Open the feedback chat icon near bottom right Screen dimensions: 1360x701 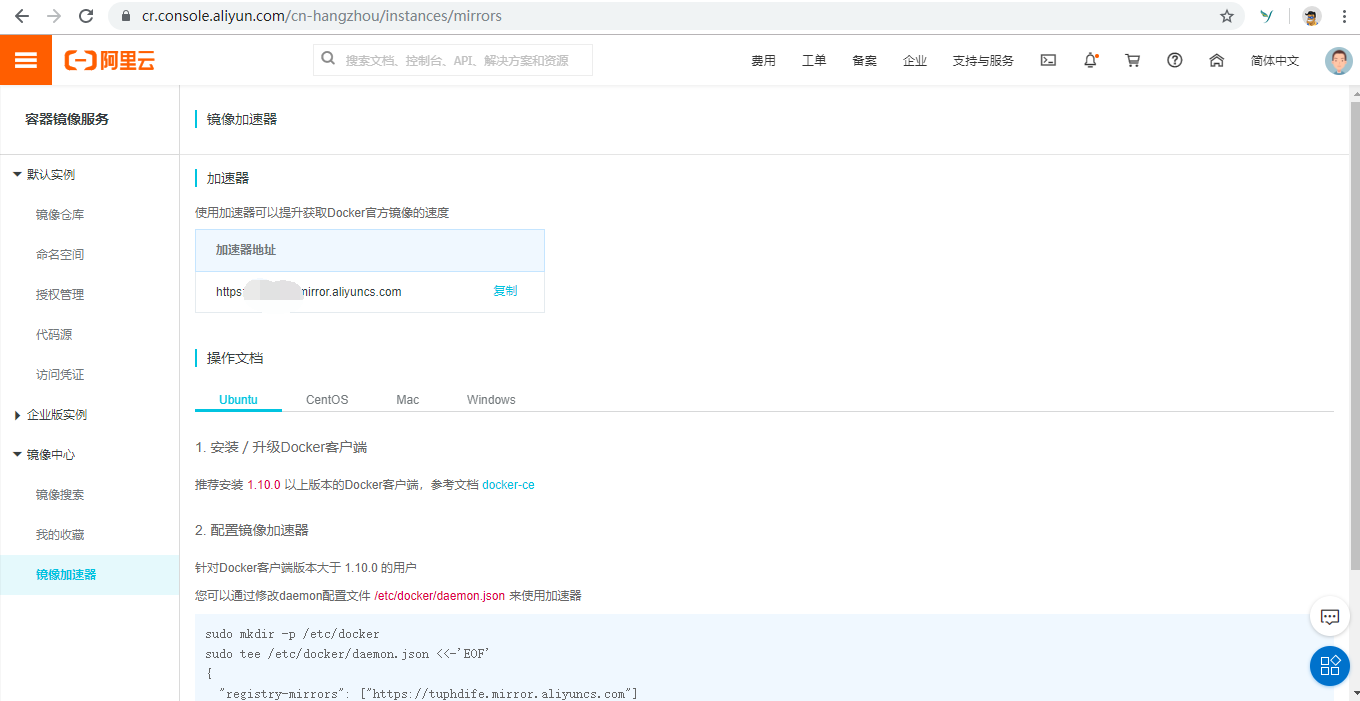pos(1329,617)
